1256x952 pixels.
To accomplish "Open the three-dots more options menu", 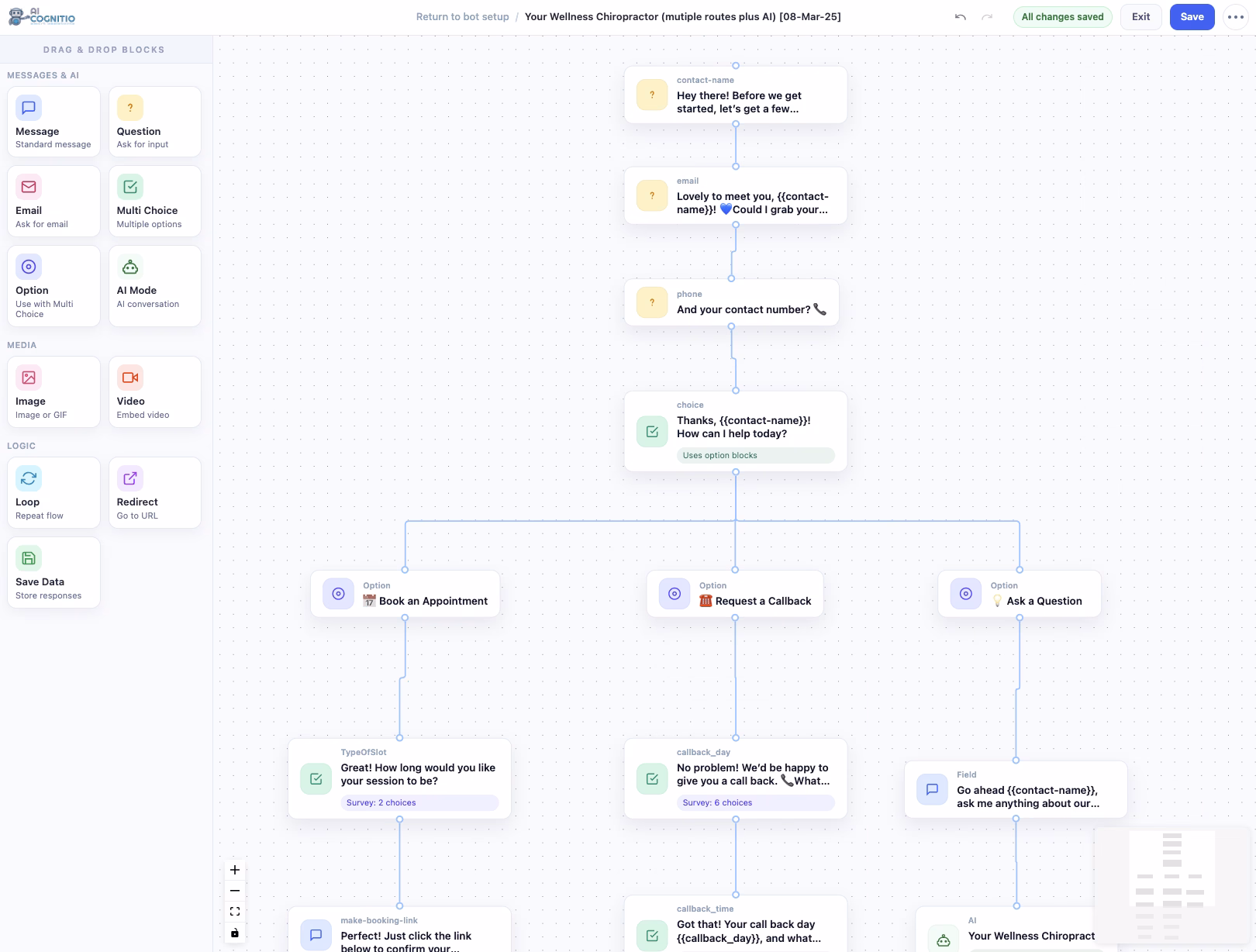I will pyautogui.click(x=1235, y=17).
